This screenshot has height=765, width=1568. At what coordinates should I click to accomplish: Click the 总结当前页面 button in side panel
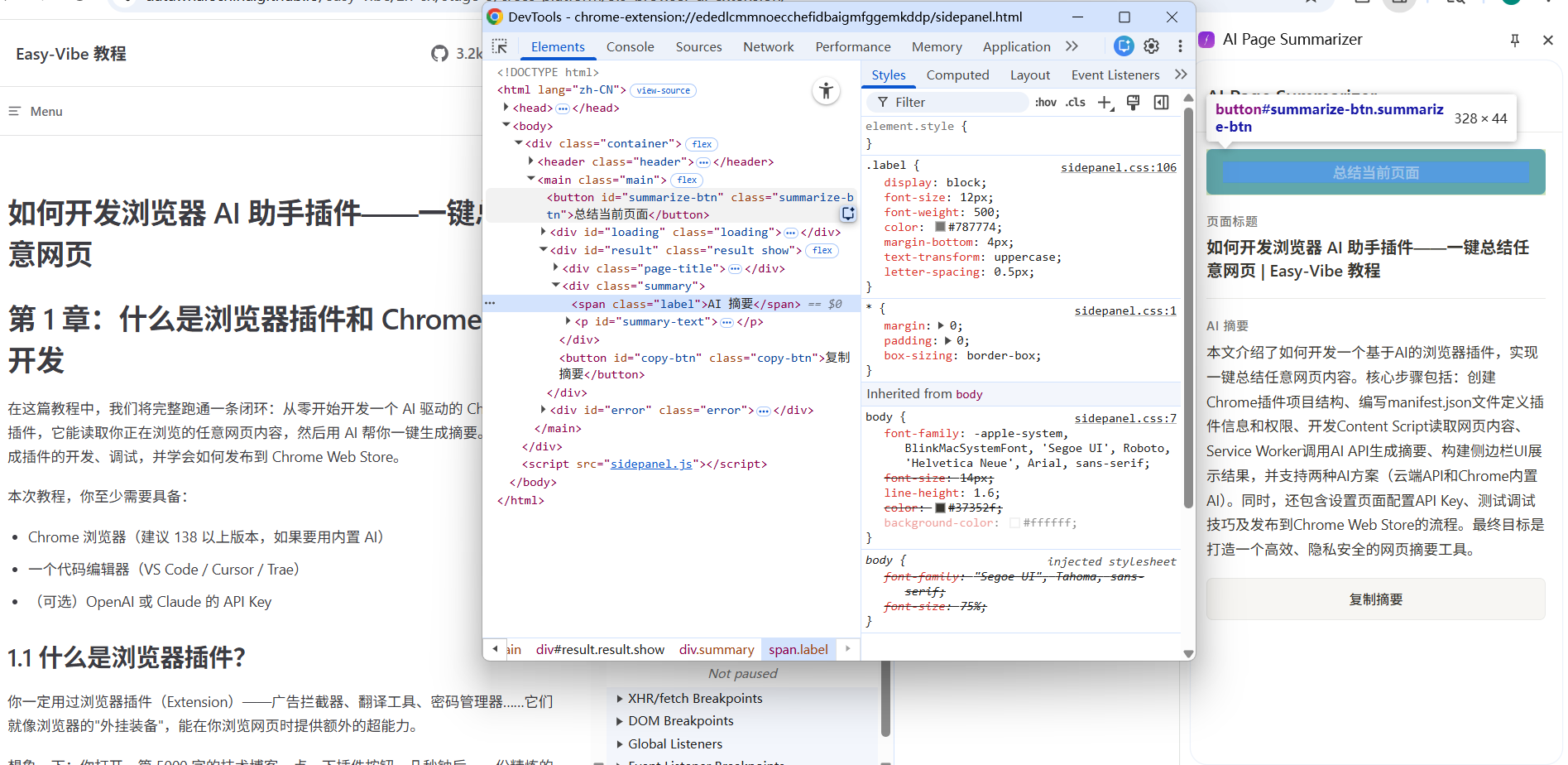click(1374, 171)
